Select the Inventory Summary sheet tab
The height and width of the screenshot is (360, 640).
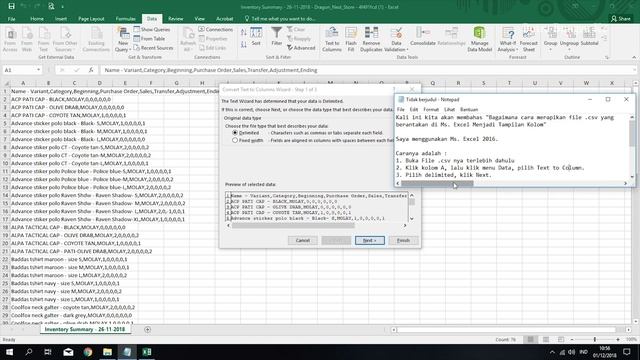pos(85,329)
